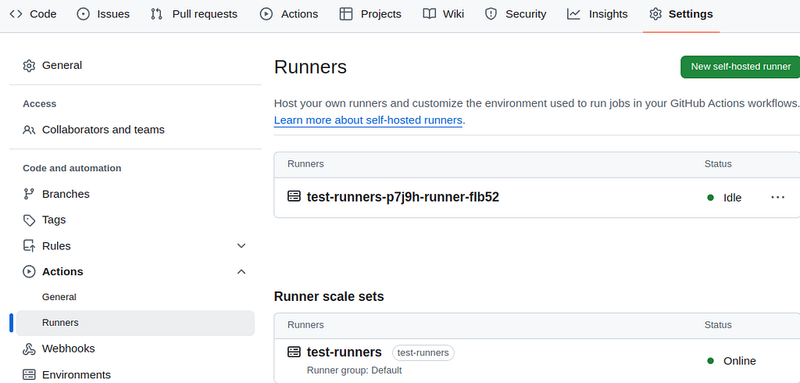Click the Webhooks icon in the sidebar
This screenshot has height=383, width=800.
(29, 349)
